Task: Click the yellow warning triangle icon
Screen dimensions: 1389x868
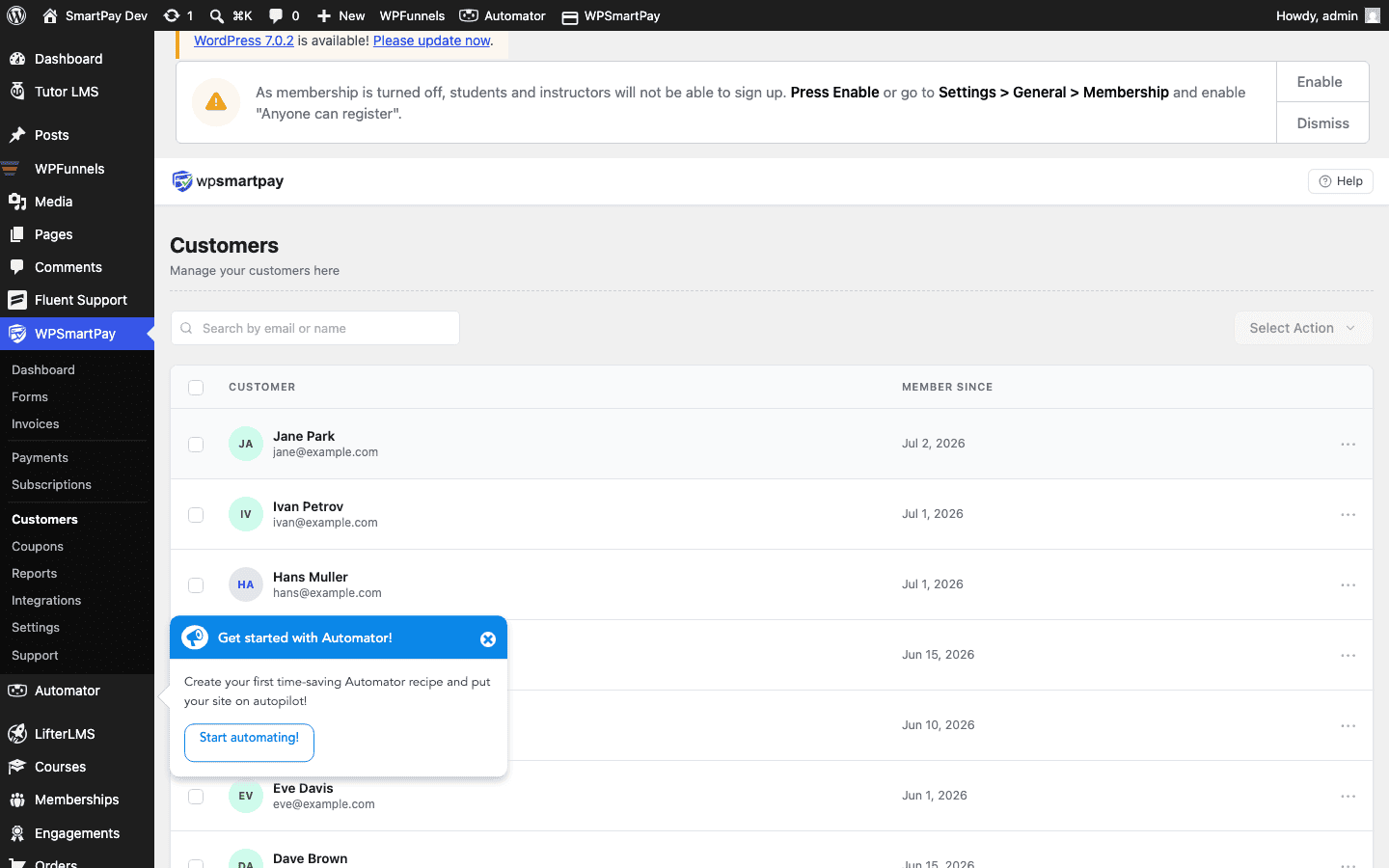Action: tap(216, 102)
